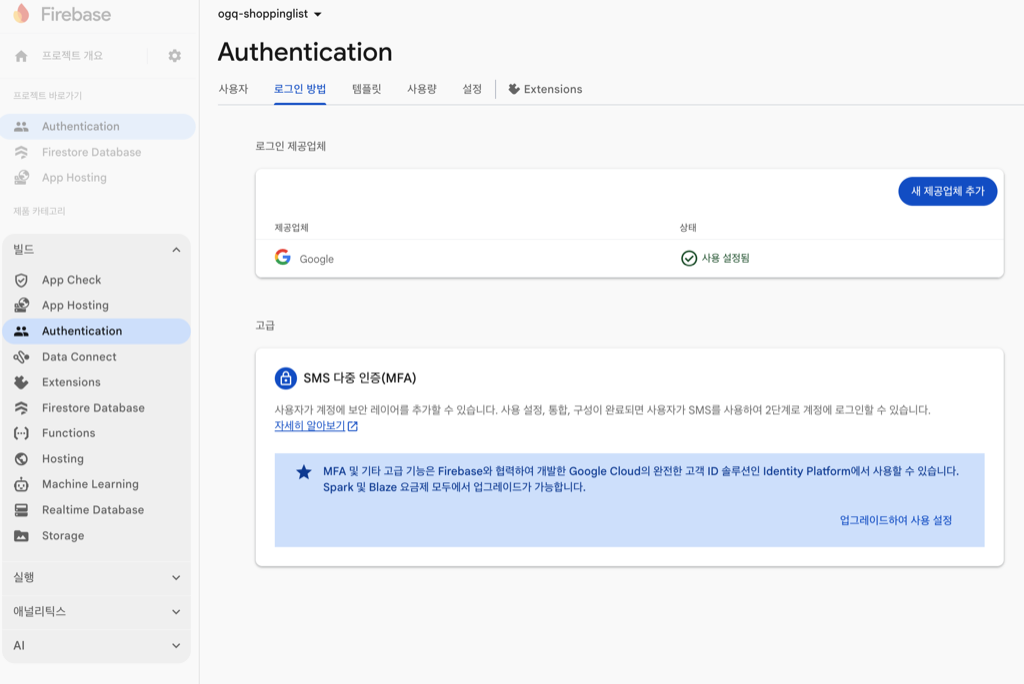The height and width of the screenshot is (684, 1024).
Task: Switch to the 사용자 tab
Action: point(232,88)
